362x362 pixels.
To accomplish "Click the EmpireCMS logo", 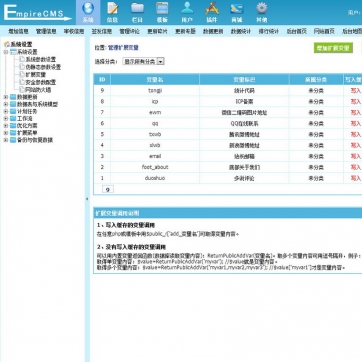I will (x=37, y=13).
